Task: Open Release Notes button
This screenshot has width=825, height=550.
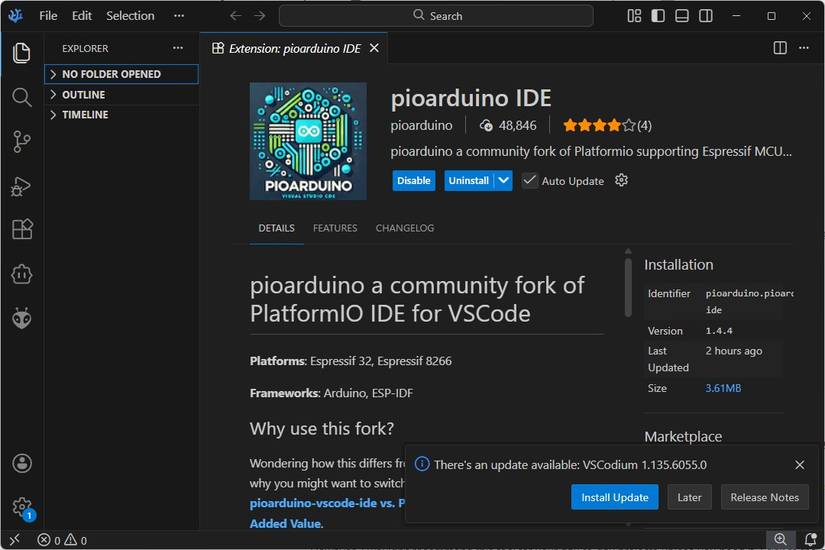Action: 764,497
